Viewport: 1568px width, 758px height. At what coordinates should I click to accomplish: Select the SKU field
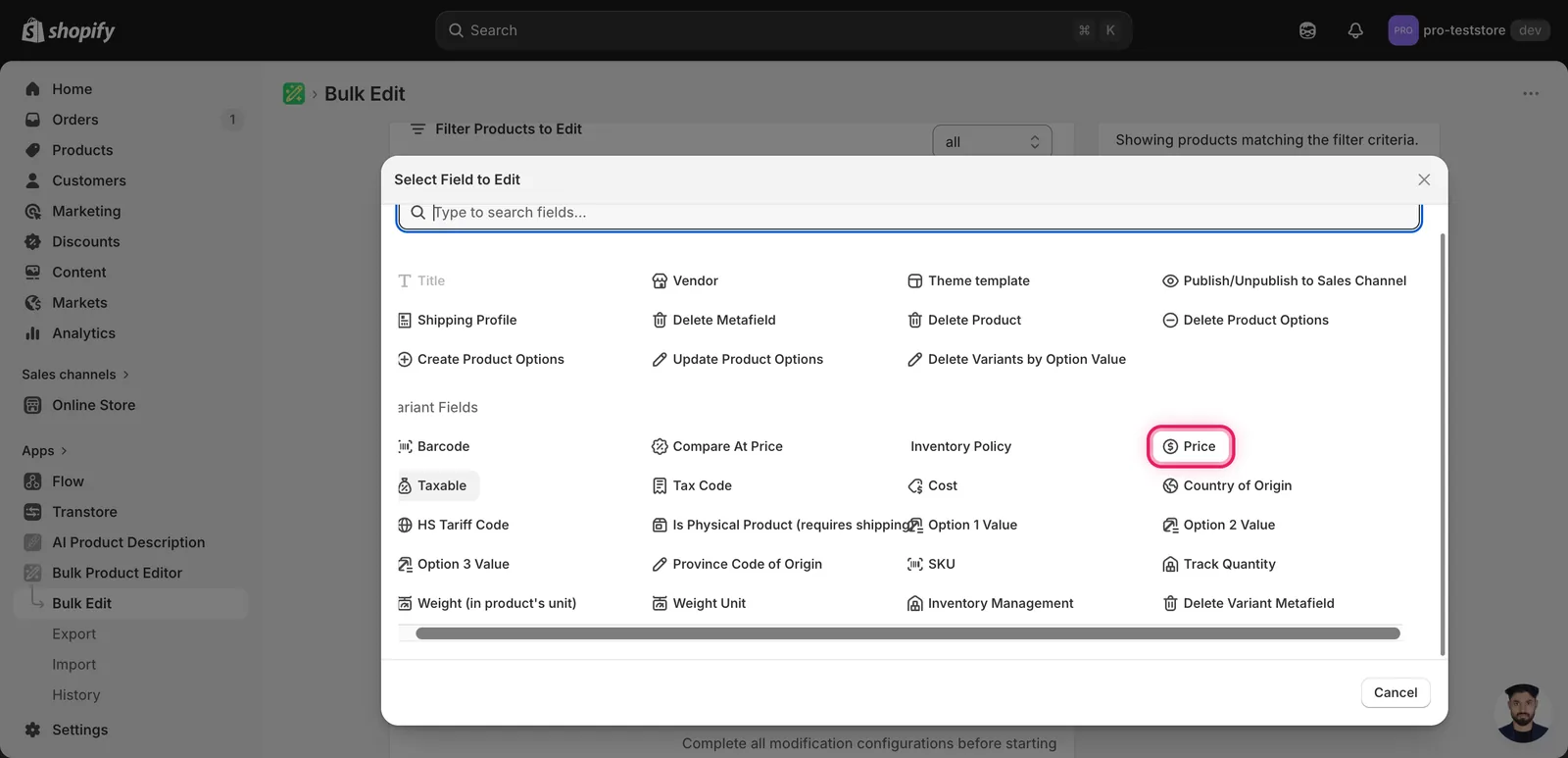[x=931, y=564]
